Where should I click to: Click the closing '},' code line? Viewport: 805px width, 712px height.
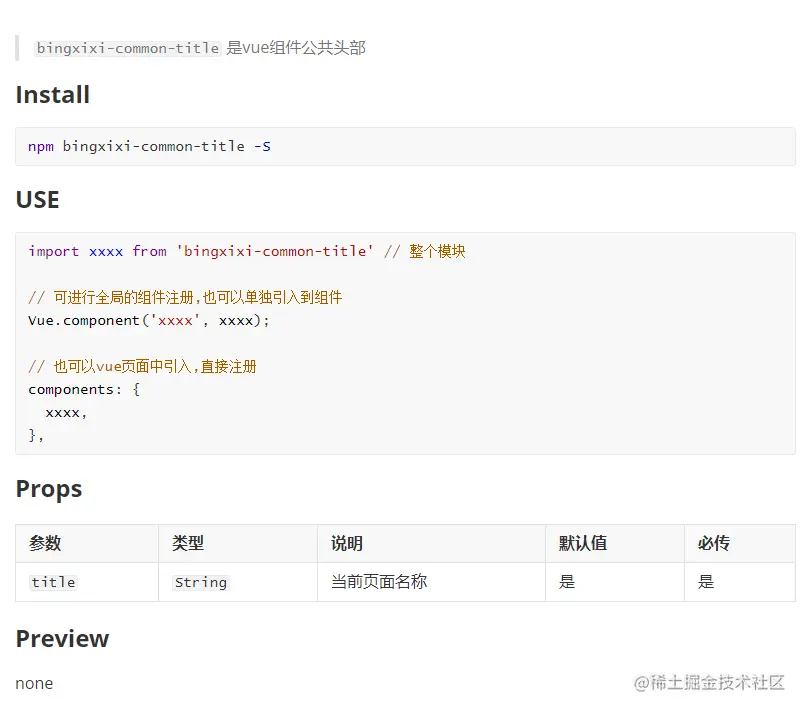(36, 435)
